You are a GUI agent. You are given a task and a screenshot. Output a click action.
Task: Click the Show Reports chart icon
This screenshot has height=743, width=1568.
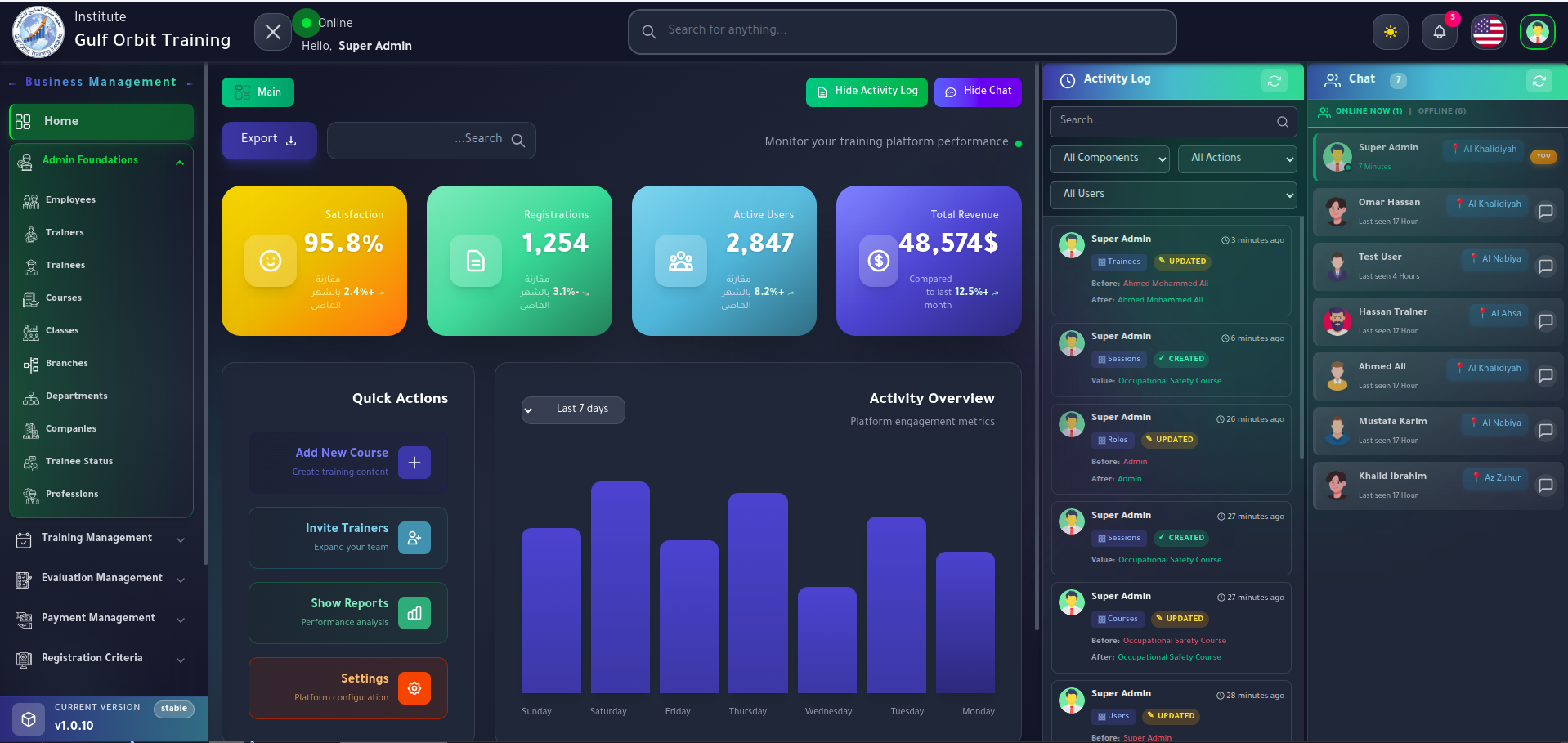click(414, 613)
